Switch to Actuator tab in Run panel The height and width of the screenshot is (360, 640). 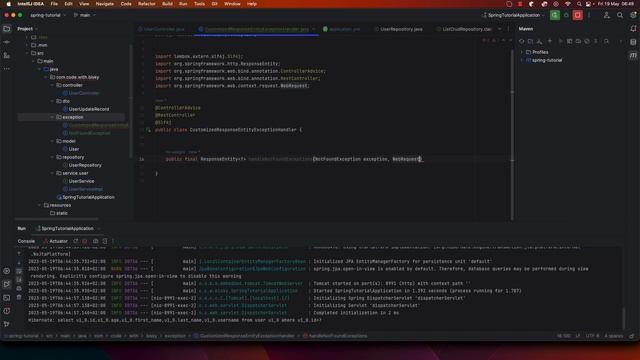[56, 241]
